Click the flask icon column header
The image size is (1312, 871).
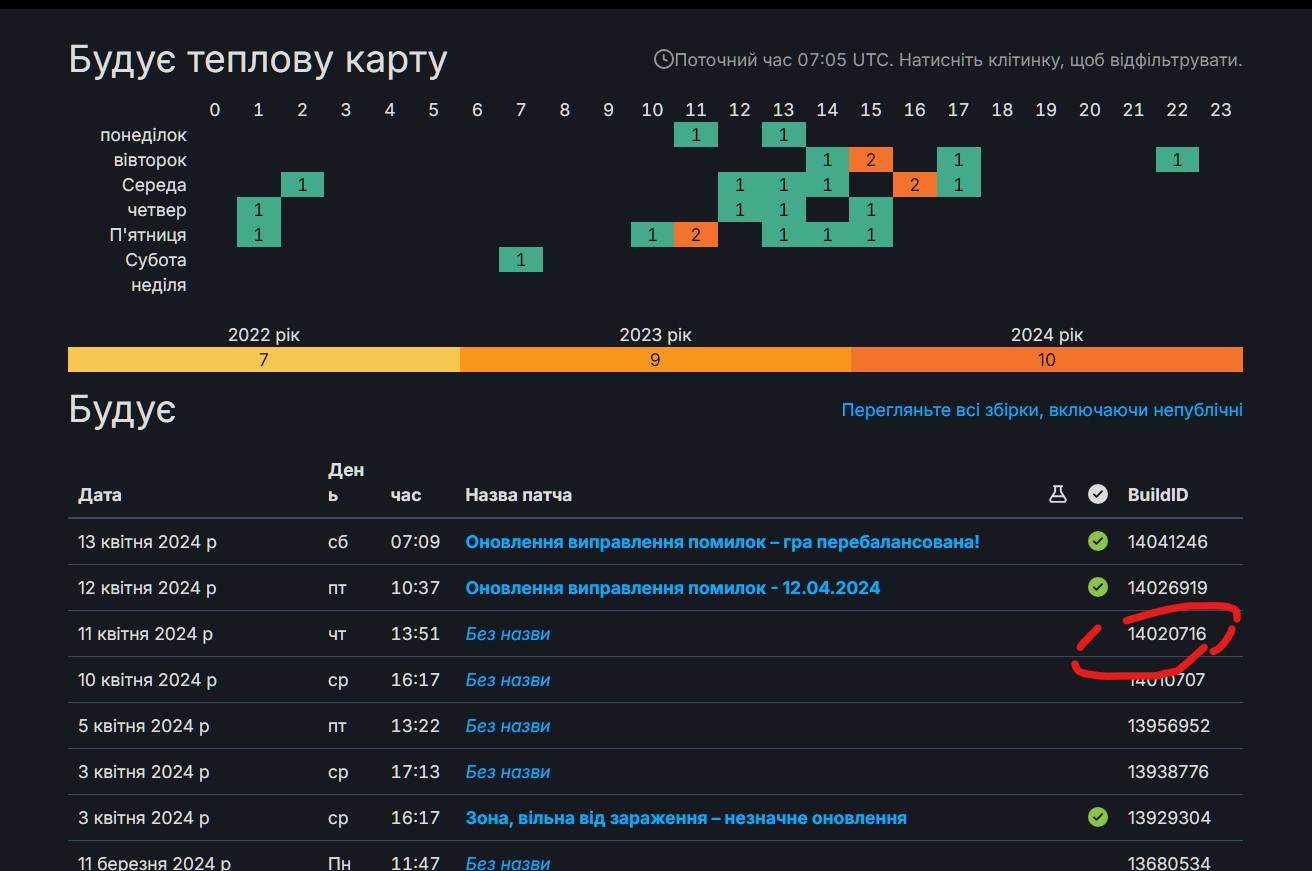coord(1057,494)
